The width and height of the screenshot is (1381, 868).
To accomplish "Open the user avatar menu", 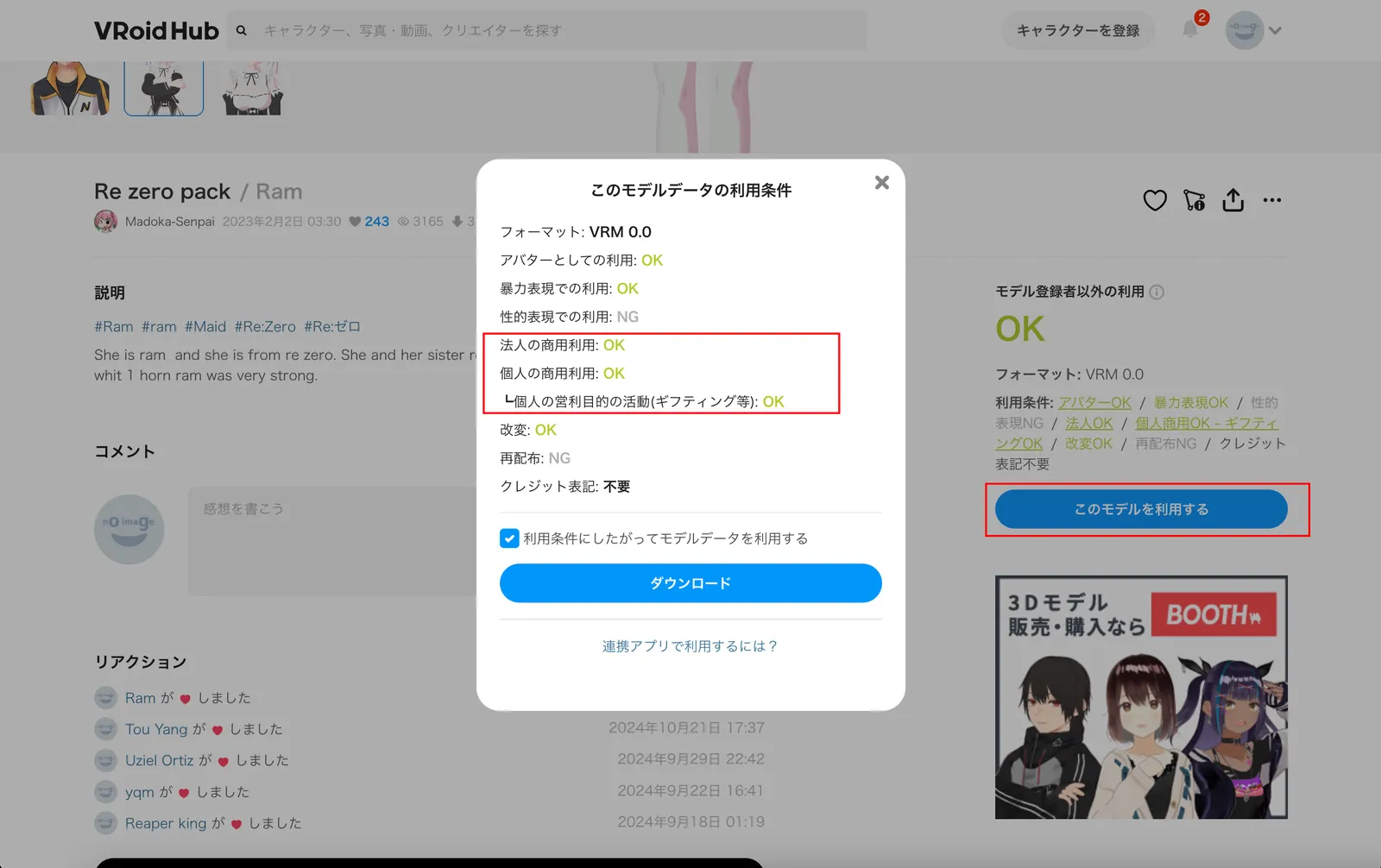I will click(x=1244, y=30).
